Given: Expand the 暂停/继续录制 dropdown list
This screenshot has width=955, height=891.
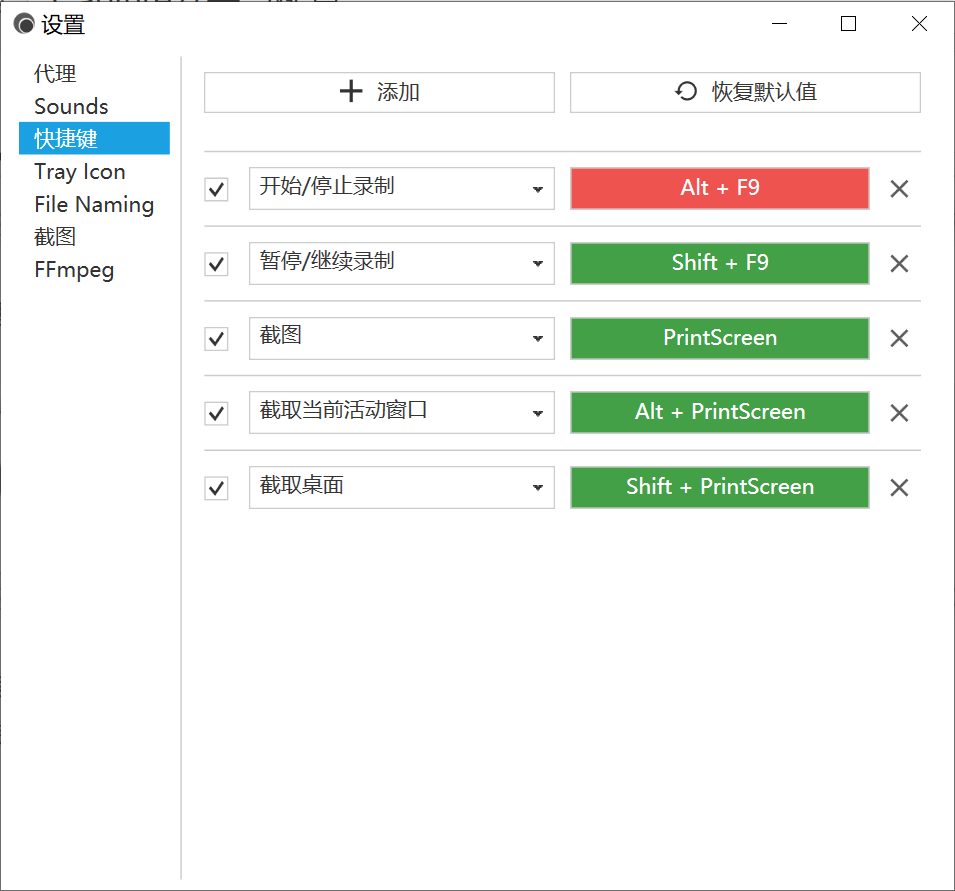Looking at the screenshot, I should [x=539, y=263].
